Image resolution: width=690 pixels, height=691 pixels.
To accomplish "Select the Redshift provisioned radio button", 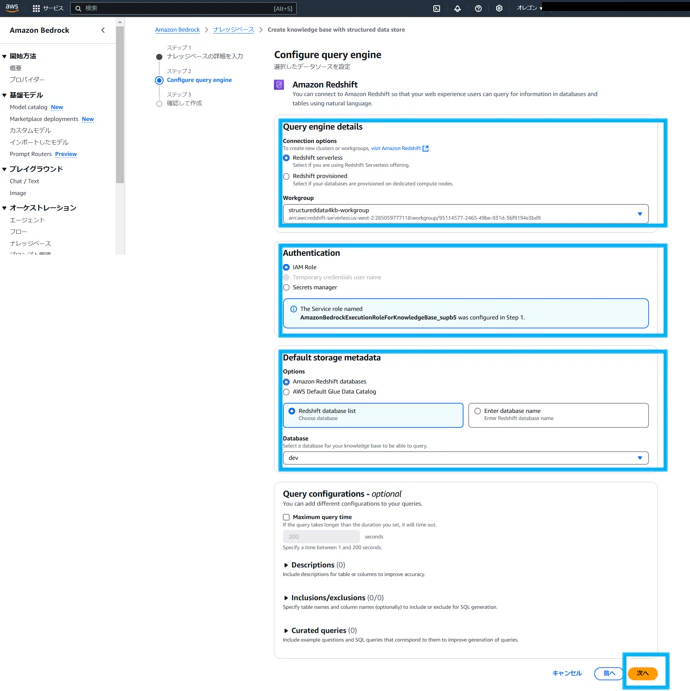I will [286, 176].
